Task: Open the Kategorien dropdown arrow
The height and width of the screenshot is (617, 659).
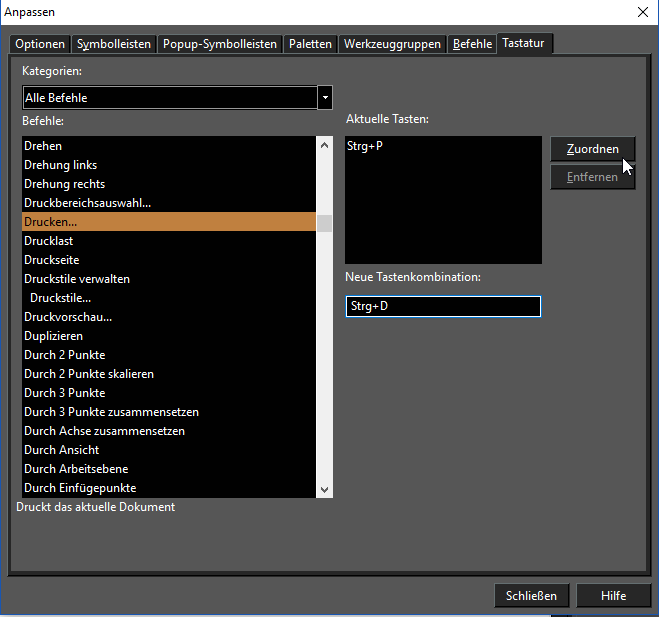Action: (x=325, y=98)
